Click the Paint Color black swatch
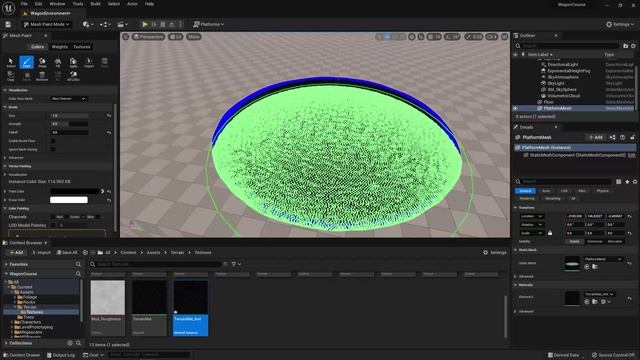640x360 pixels. tap(75, 191)
